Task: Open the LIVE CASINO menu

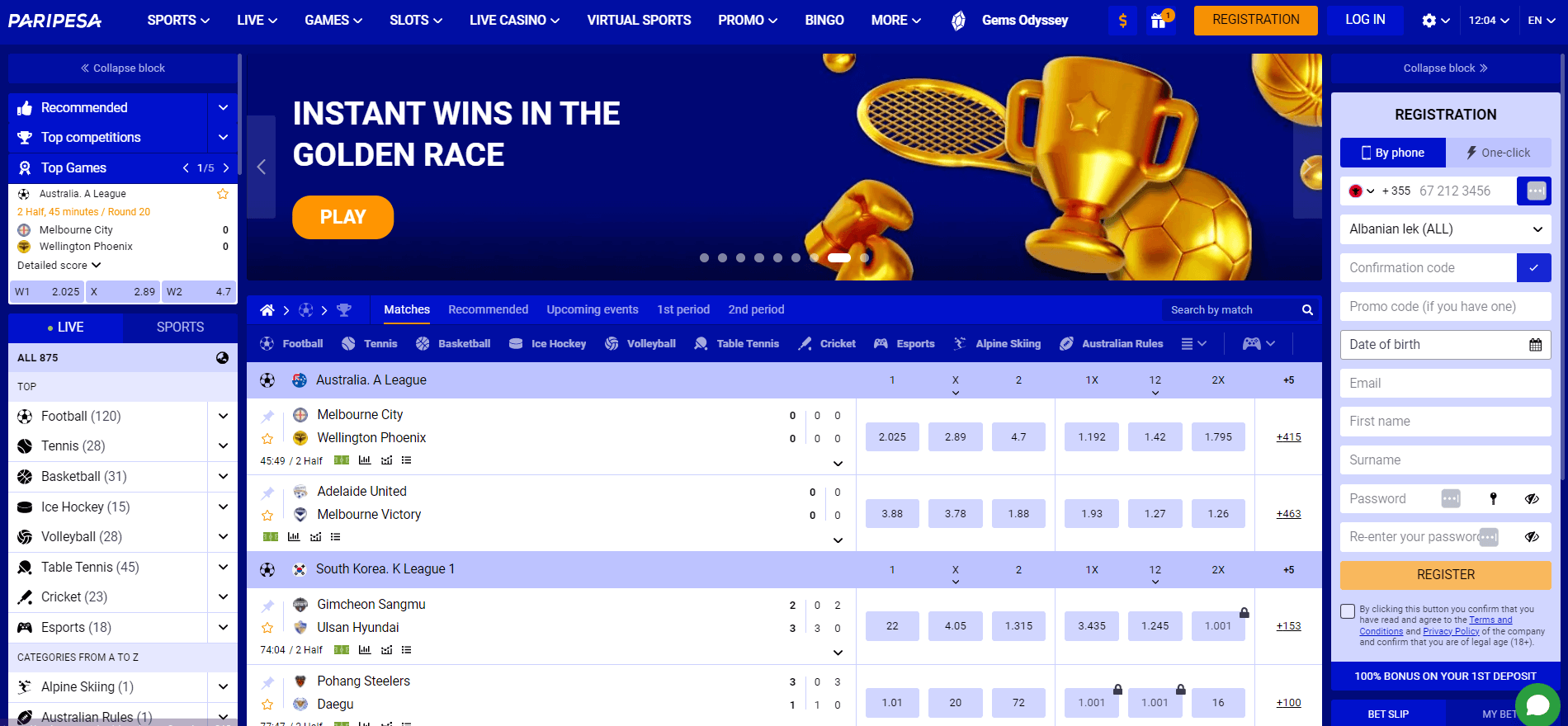Action: point(514,21)
